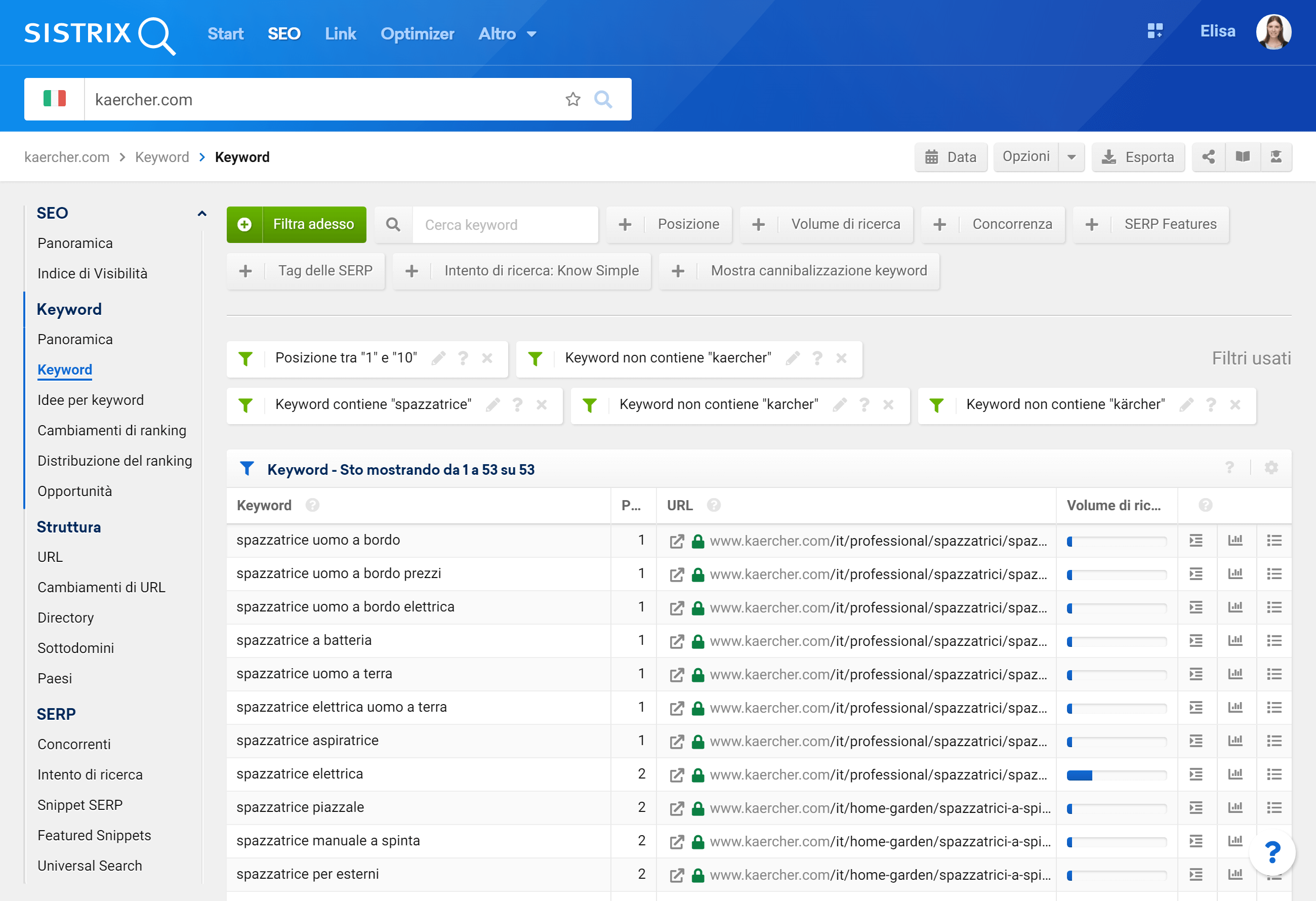Image resolution: width=1316 pixels, height=901 pixels.
Task: Open Distribuzione del ranking in sidebar
Action: 114,461
